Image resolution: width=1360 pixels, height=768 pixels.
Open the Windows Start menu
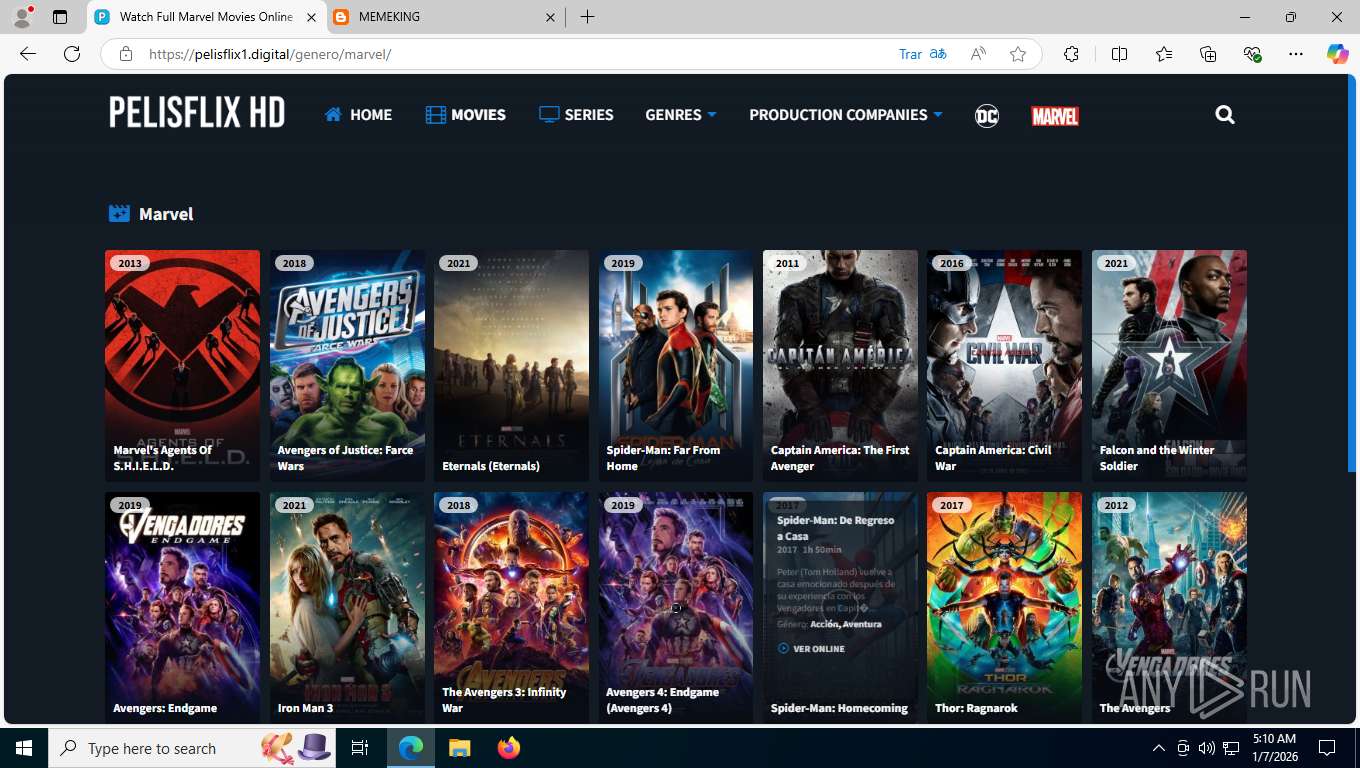[x=23, y=748]
